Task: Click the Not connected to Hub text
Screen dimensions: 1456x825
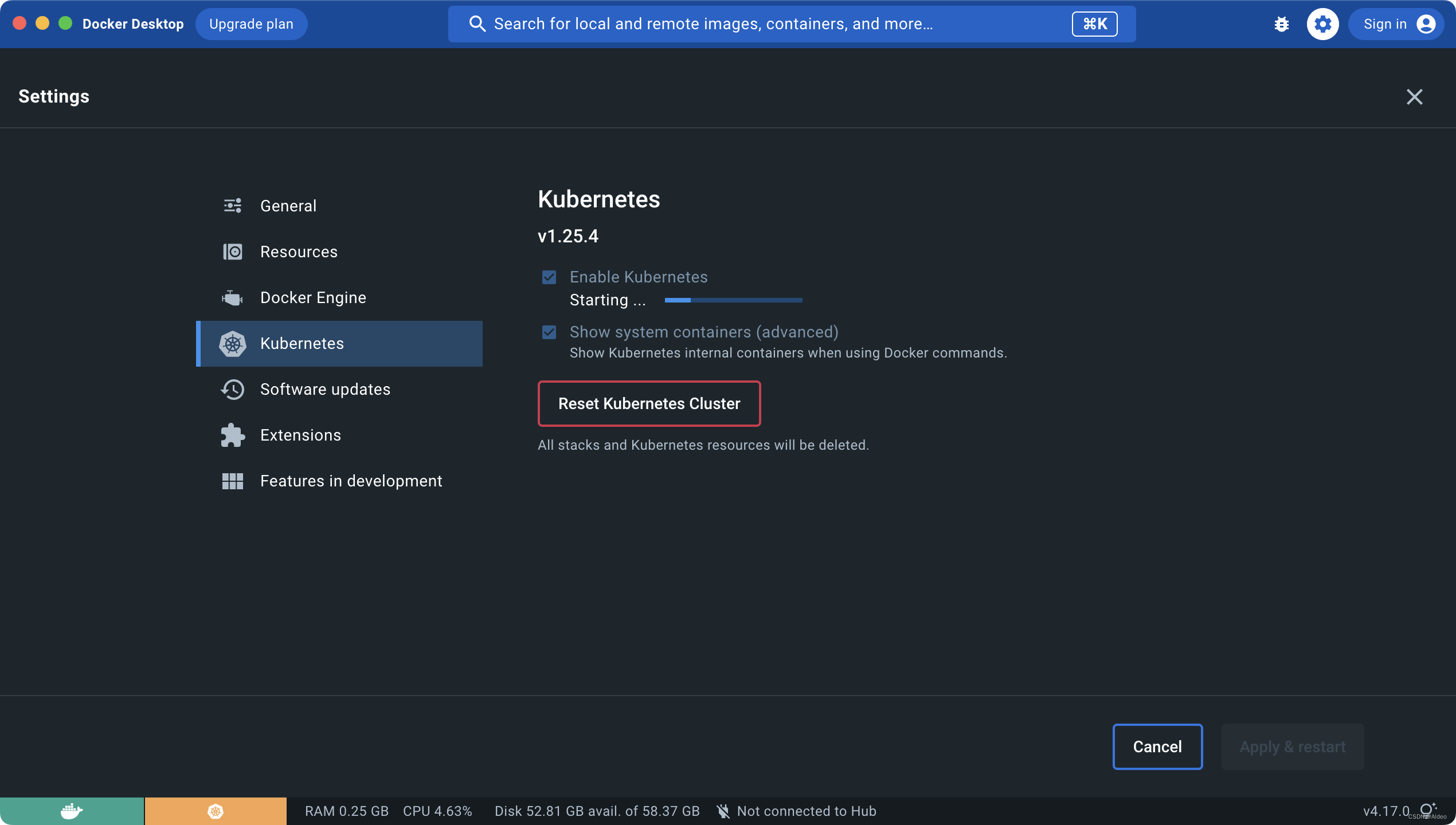Action: [x=807, y=811]
